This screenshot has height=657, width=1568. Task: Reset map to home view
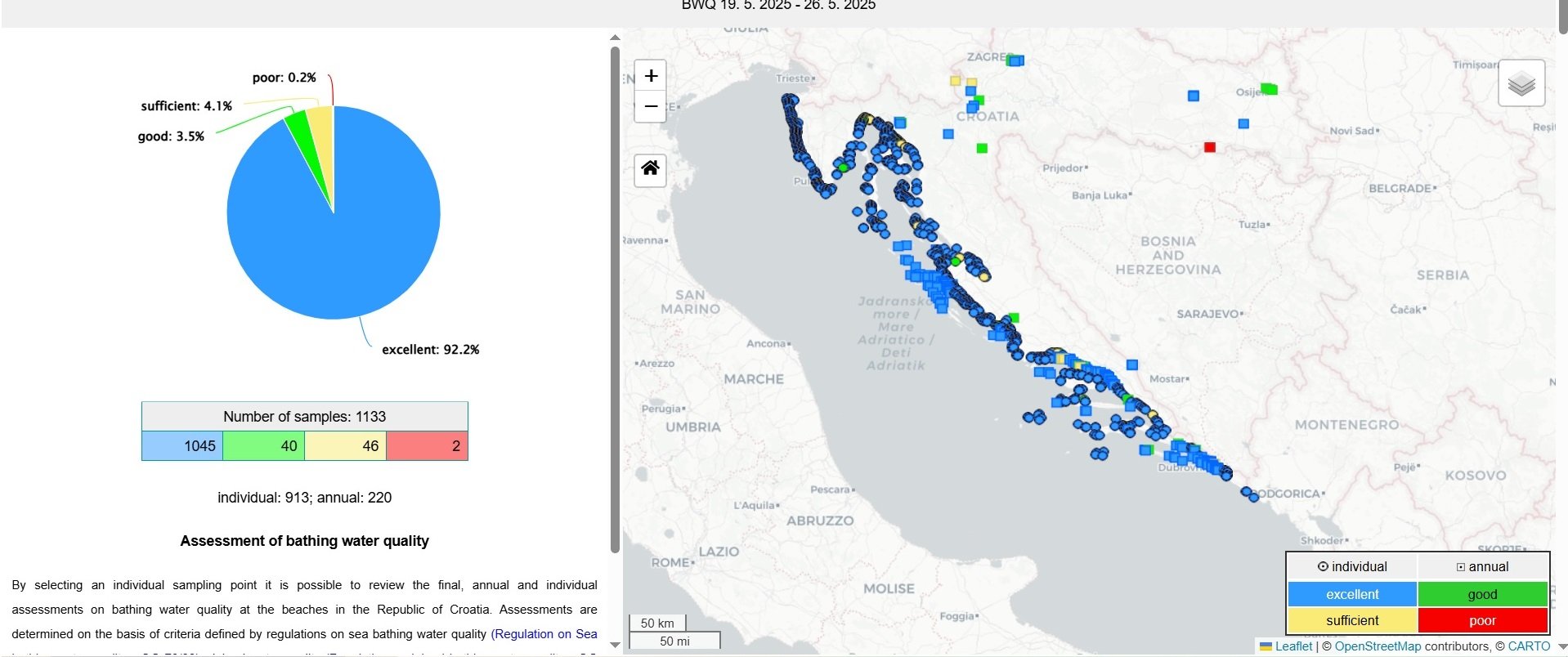pos(650,169)
